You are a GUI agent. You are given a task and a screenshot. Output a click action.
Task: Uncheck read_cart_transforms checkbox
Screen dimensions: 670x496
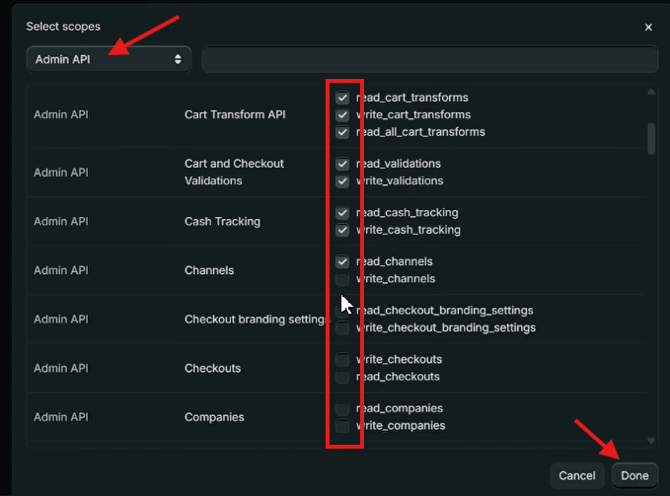343,98
